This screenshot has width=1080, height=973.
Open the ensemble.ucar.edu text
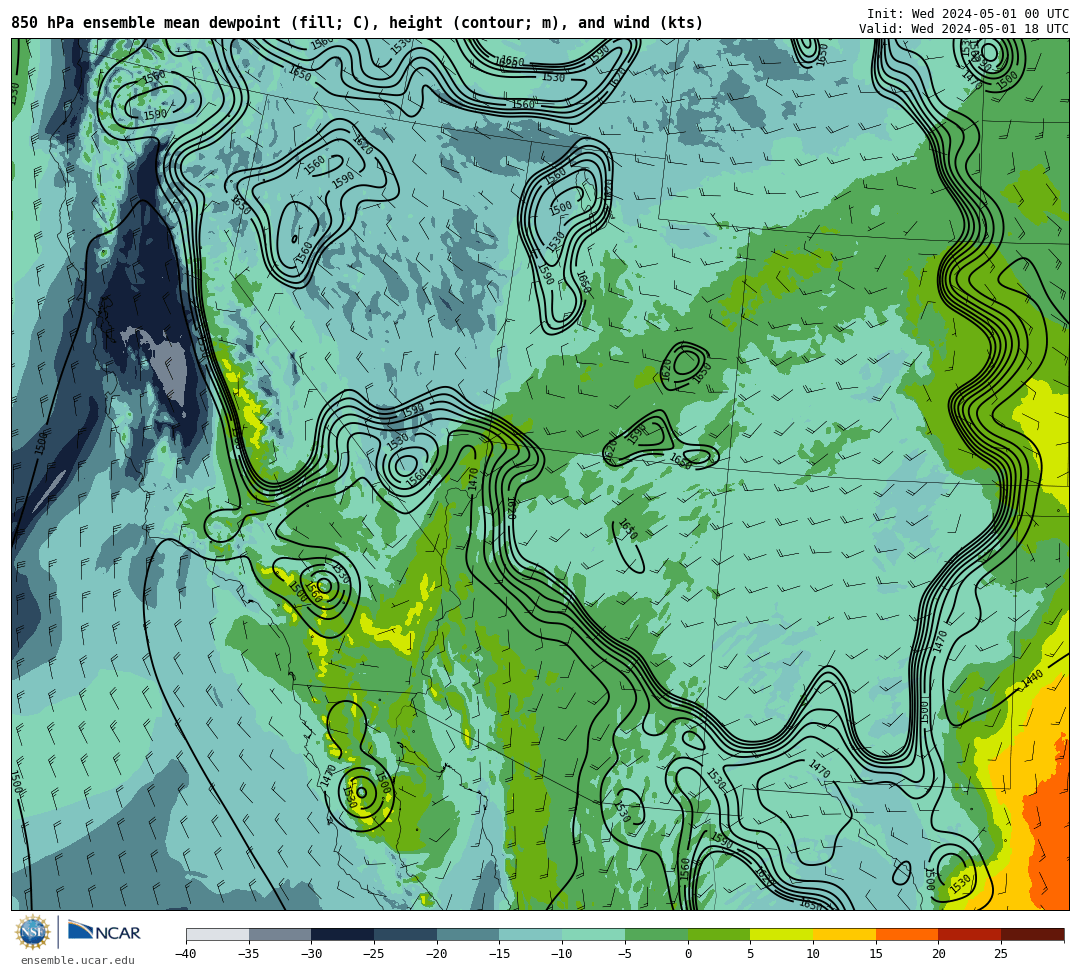click(x=78, y=961)
